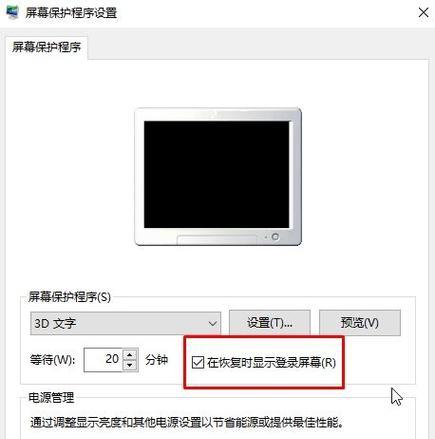Select the 屏幕保护程序 tab
The image size is (435, 439).
pos(46,48)
